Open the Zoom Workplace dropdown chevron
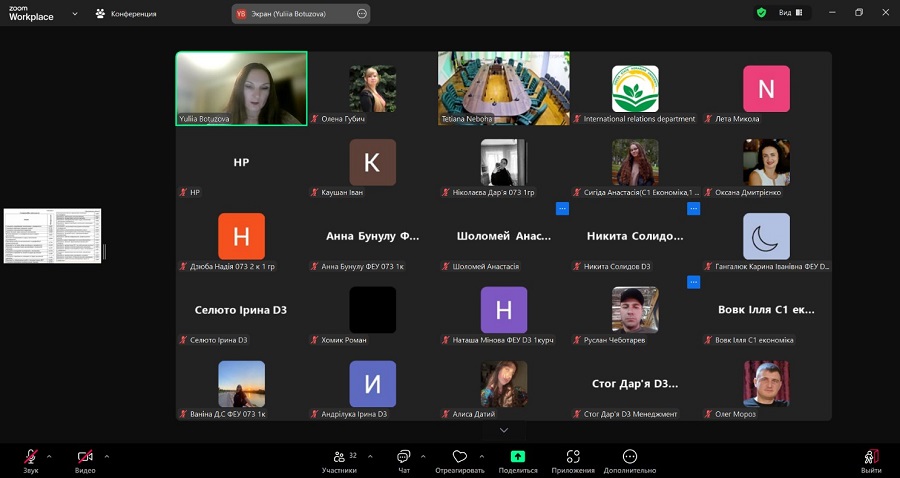The image size is (900, 478). click(x=73, y=14)
